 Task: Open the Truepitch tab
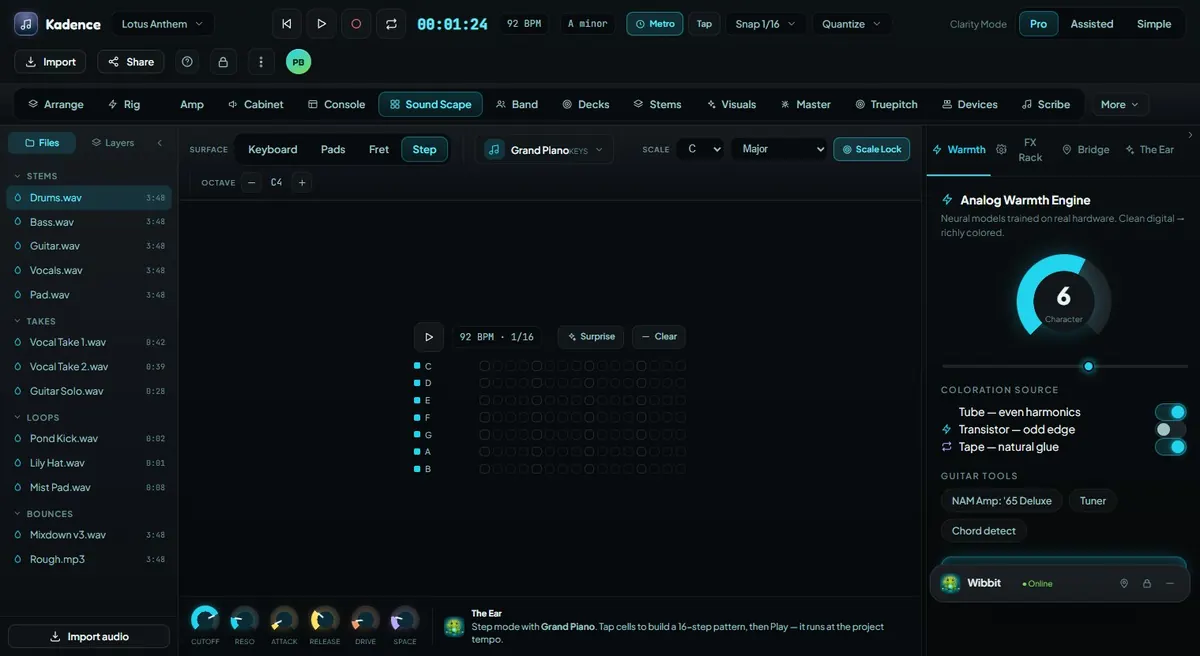pyautogui.click(x=886, y=104)
